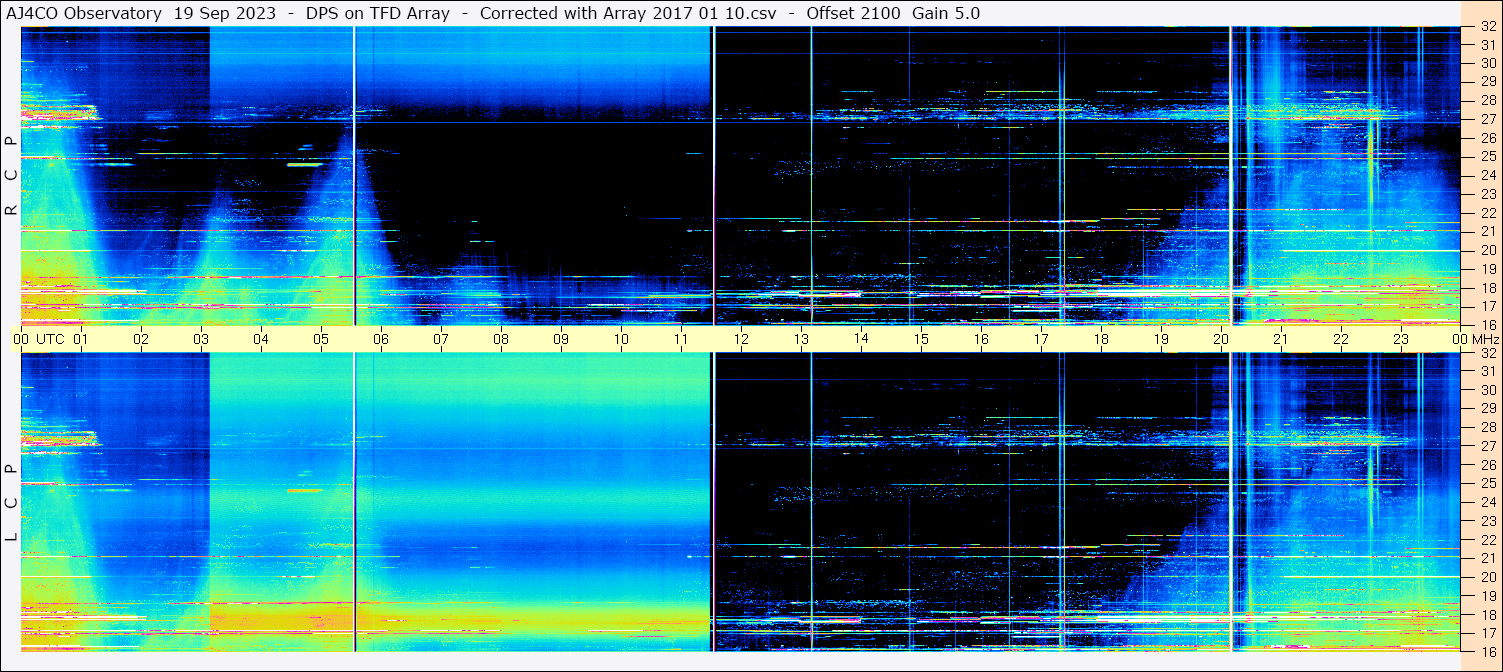
Task: Click the 09 hour label on time axis
Action: [x=561, y=339]
